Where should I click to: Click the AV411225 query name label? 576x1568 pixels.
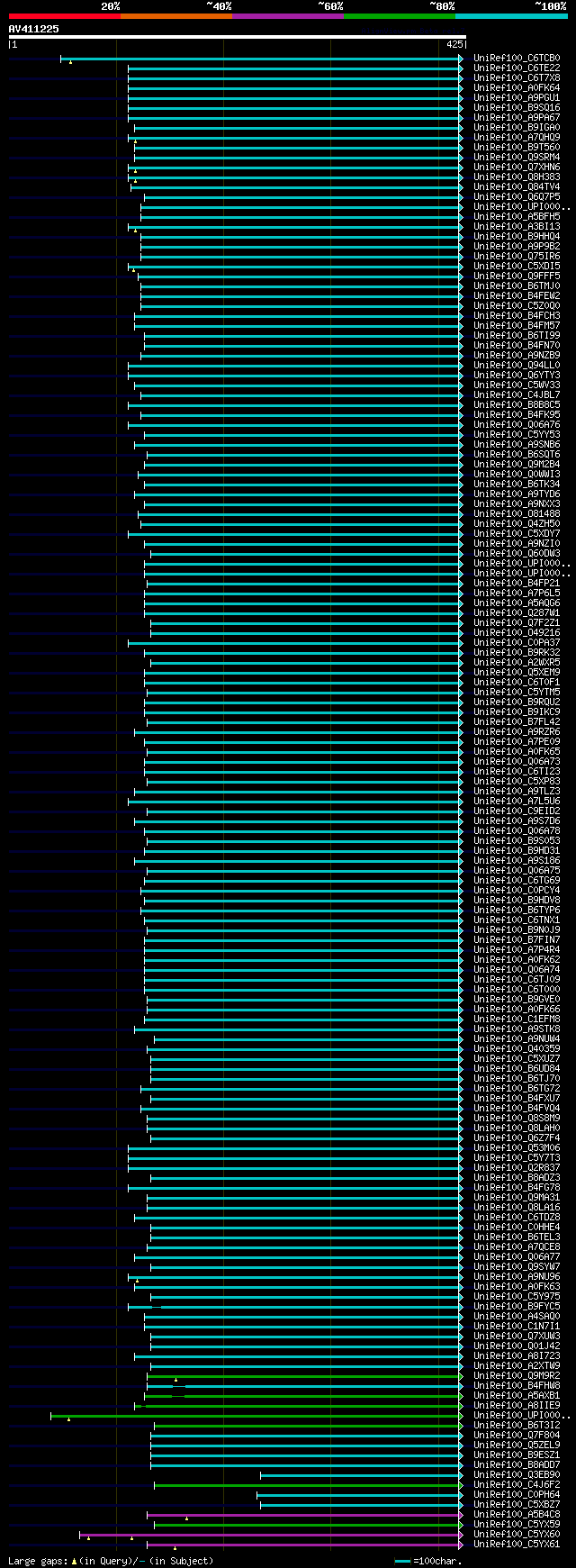tap(34, 29)
